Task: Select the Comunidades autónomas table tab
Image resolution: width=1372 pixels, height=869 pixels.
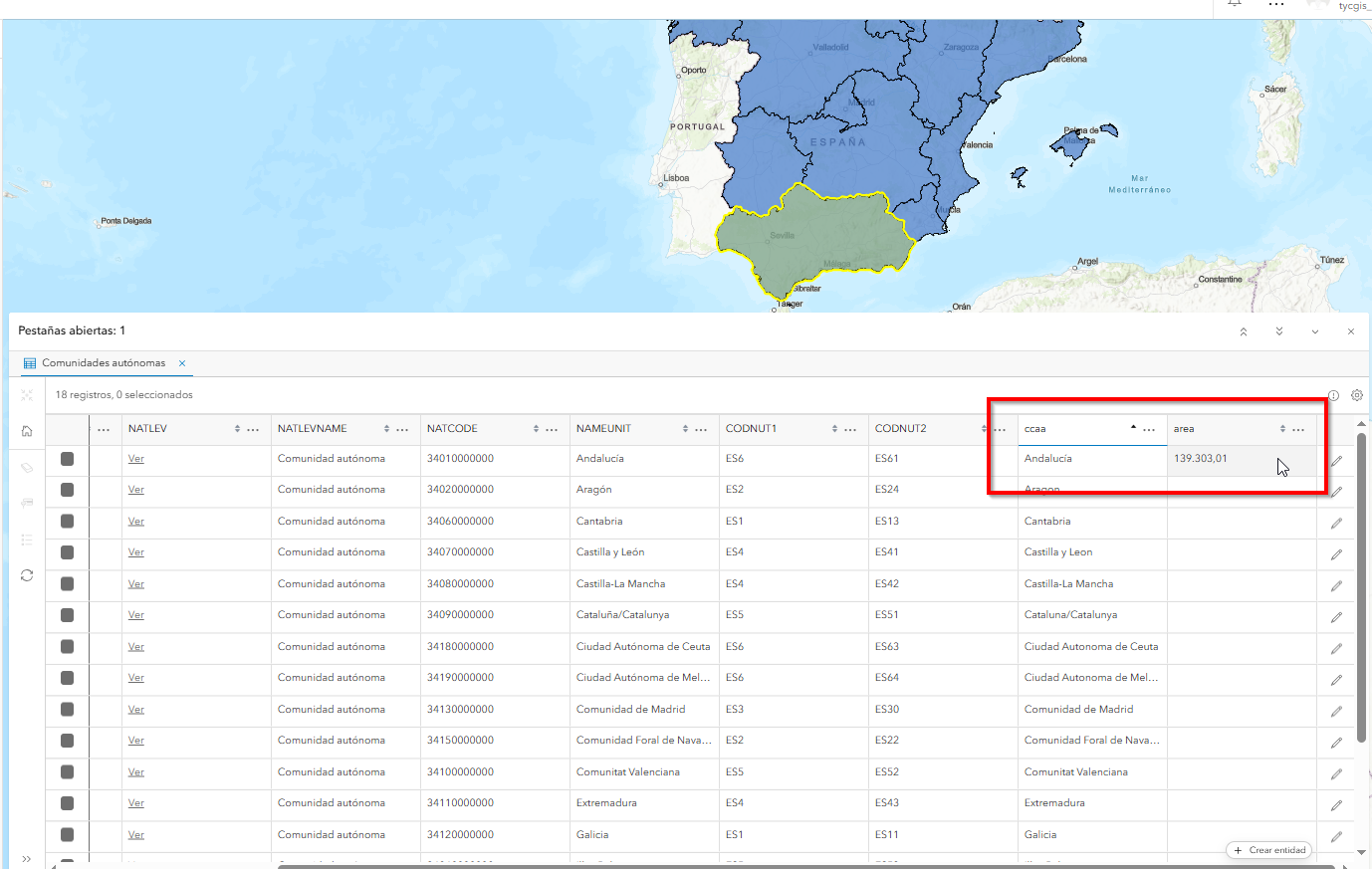Action: pyautogui.click(x=103, y=363)
